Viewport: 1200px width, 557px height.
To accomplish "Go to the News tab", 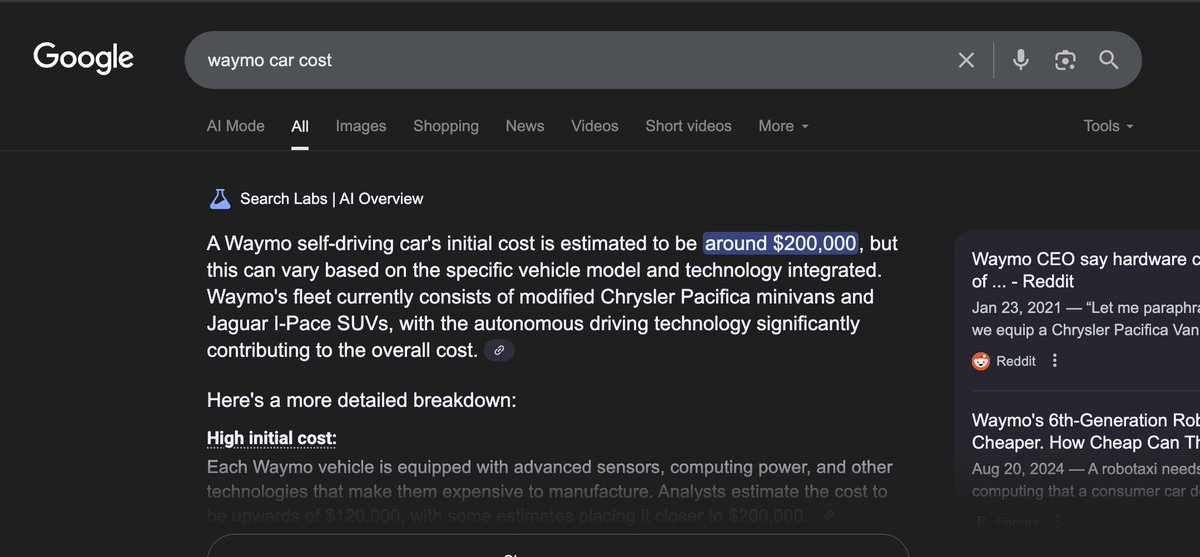I will (525, 126).
